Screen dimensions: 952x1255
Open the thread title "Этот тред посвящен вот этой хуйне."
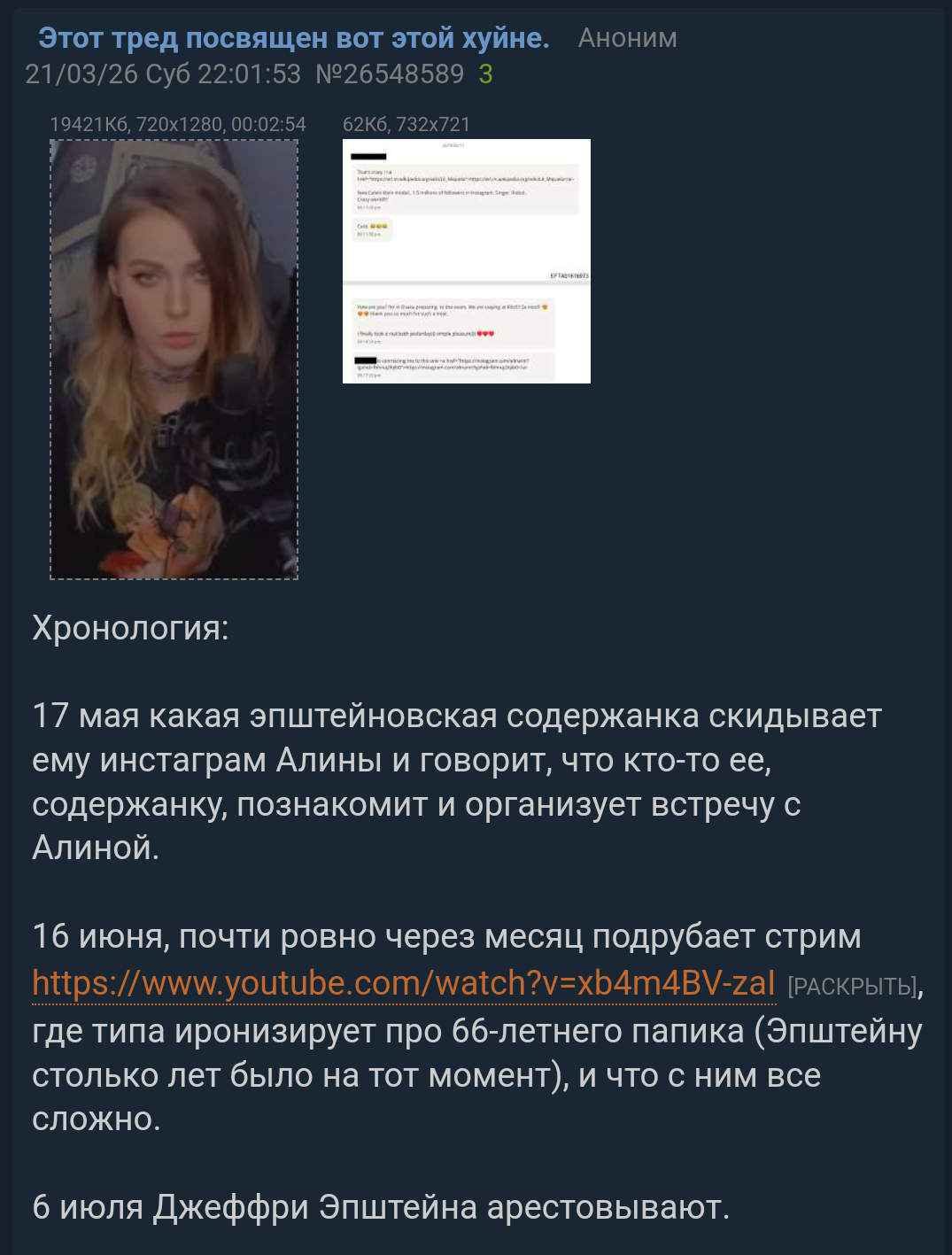293,38
